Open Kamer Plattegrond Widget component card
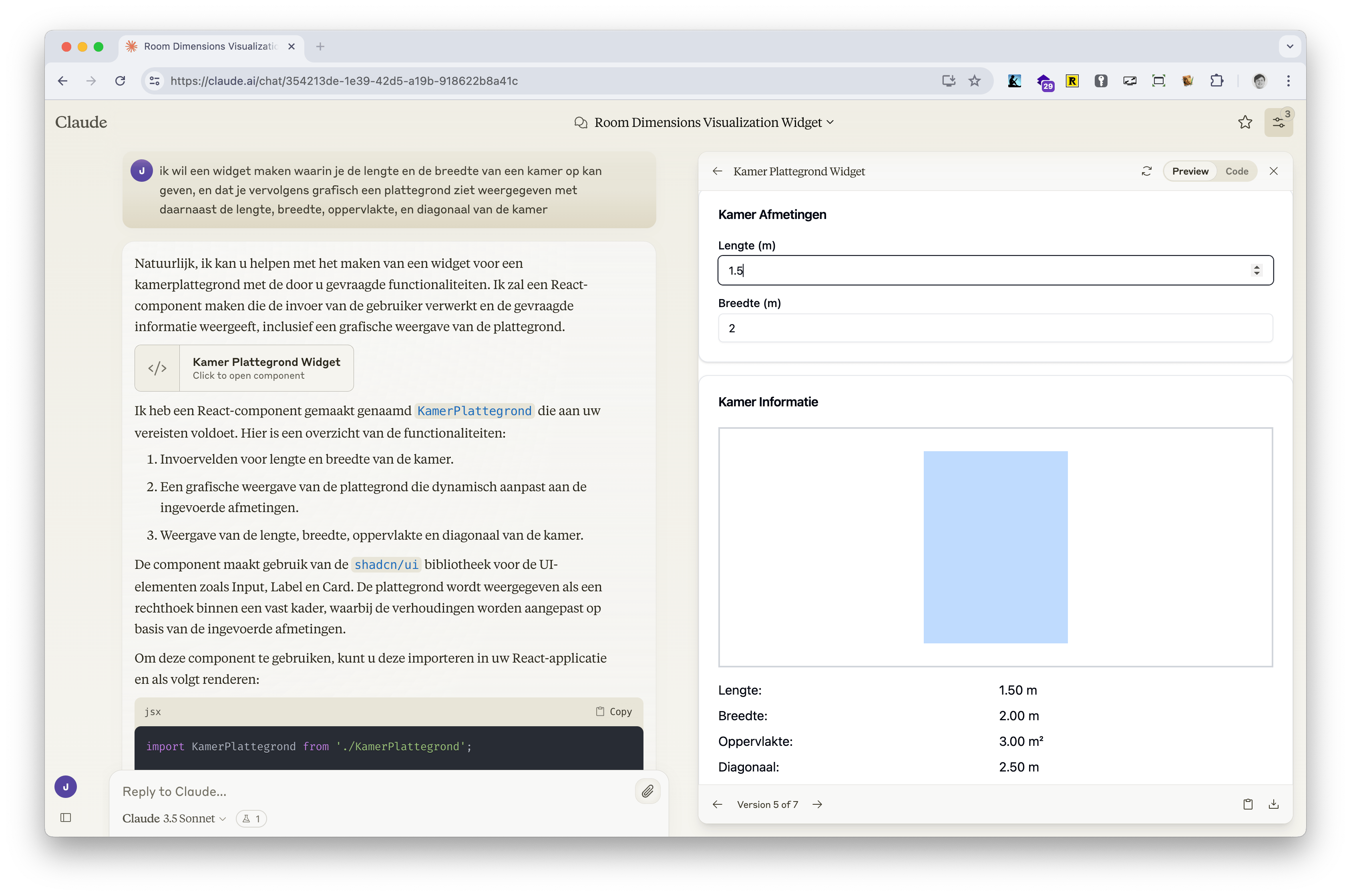Image resolution: width=1351 pixels, height=896 pixels. click(x=244, y=368)
